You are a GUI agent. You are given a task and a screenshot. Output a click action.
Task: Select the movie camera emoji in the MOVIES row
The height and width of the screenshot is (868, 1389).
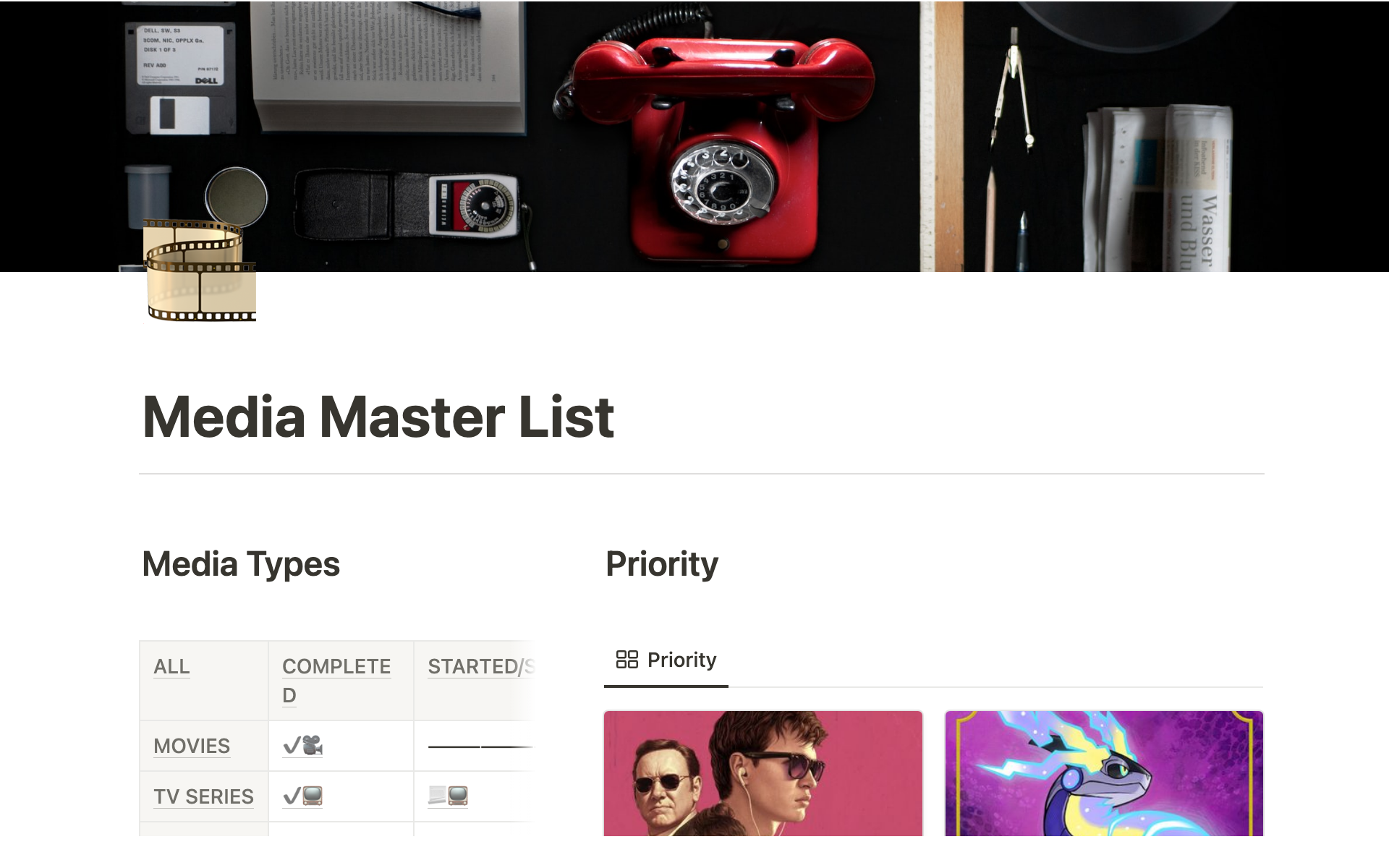pos(313,745)
